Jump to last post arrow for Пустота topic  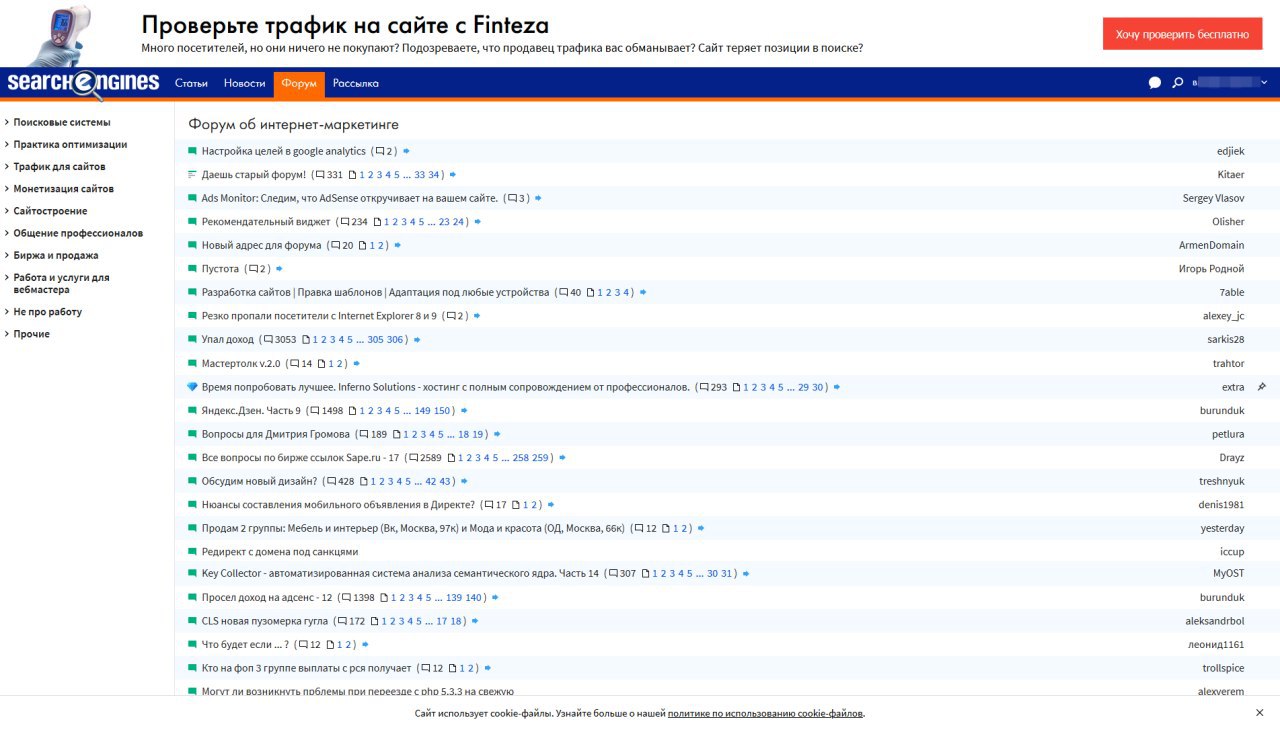[279, 269]
